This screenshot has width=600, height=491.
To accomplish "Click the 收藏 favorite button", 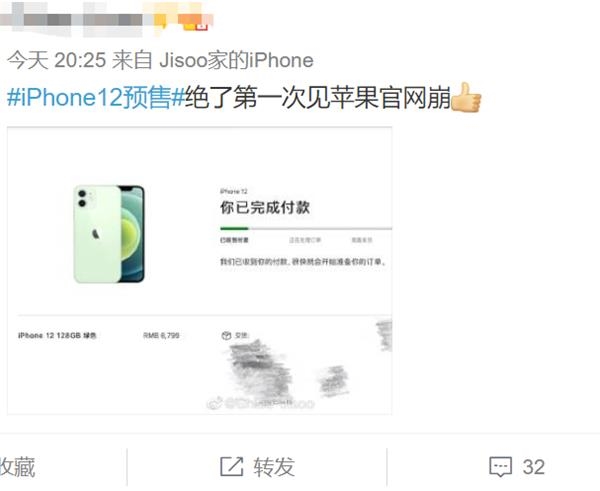I will (x=18, y=467).
